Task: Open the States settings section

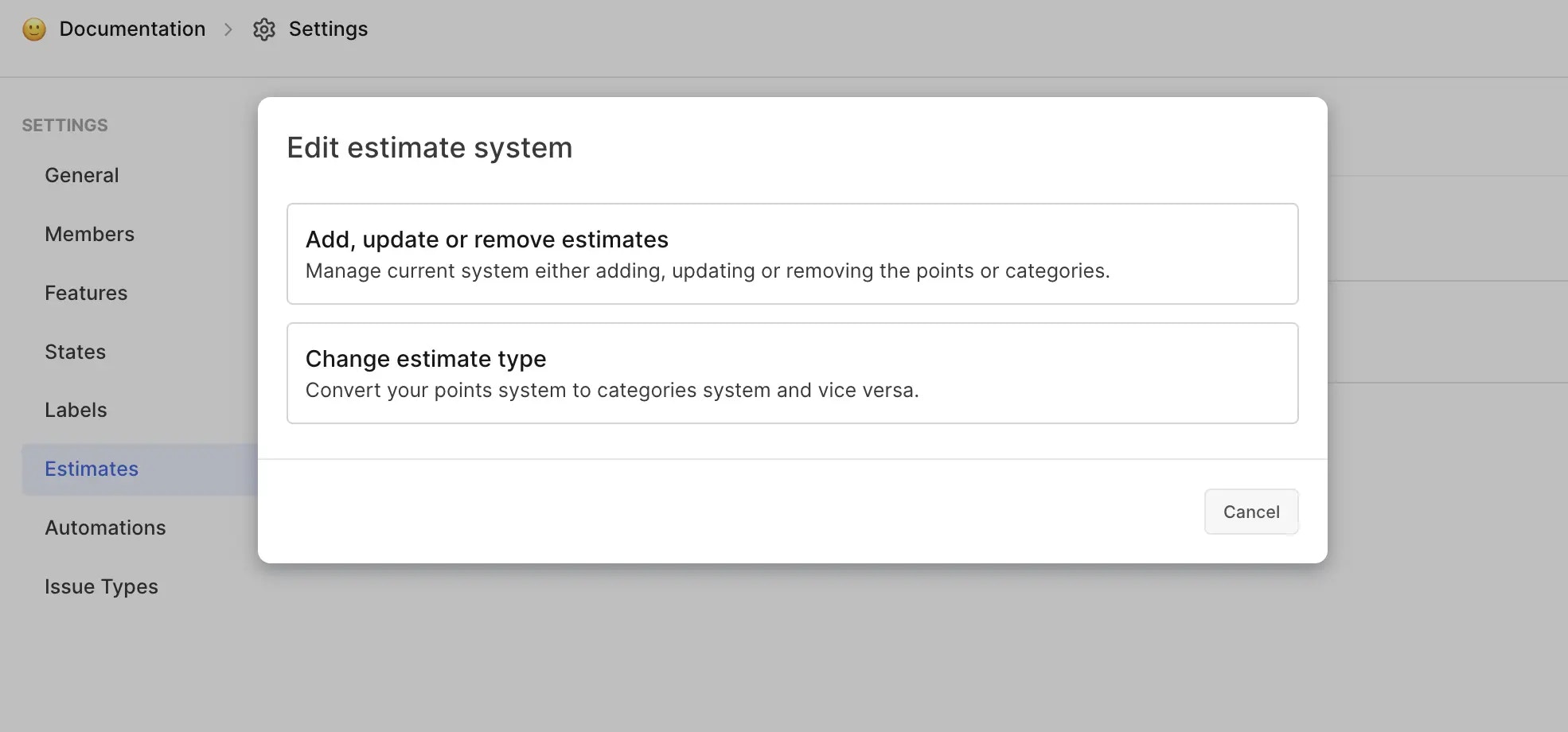Action: point(75,351)
